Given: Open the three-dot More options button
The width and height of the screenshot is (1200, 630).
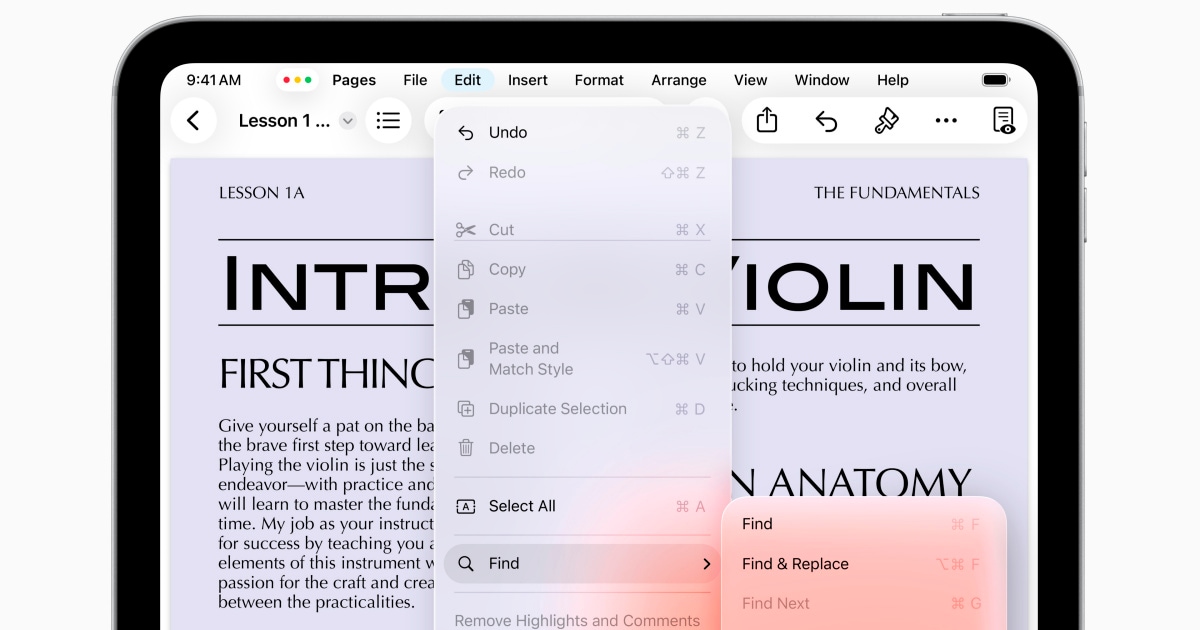Looking at the screenshot, I should 946,121.
